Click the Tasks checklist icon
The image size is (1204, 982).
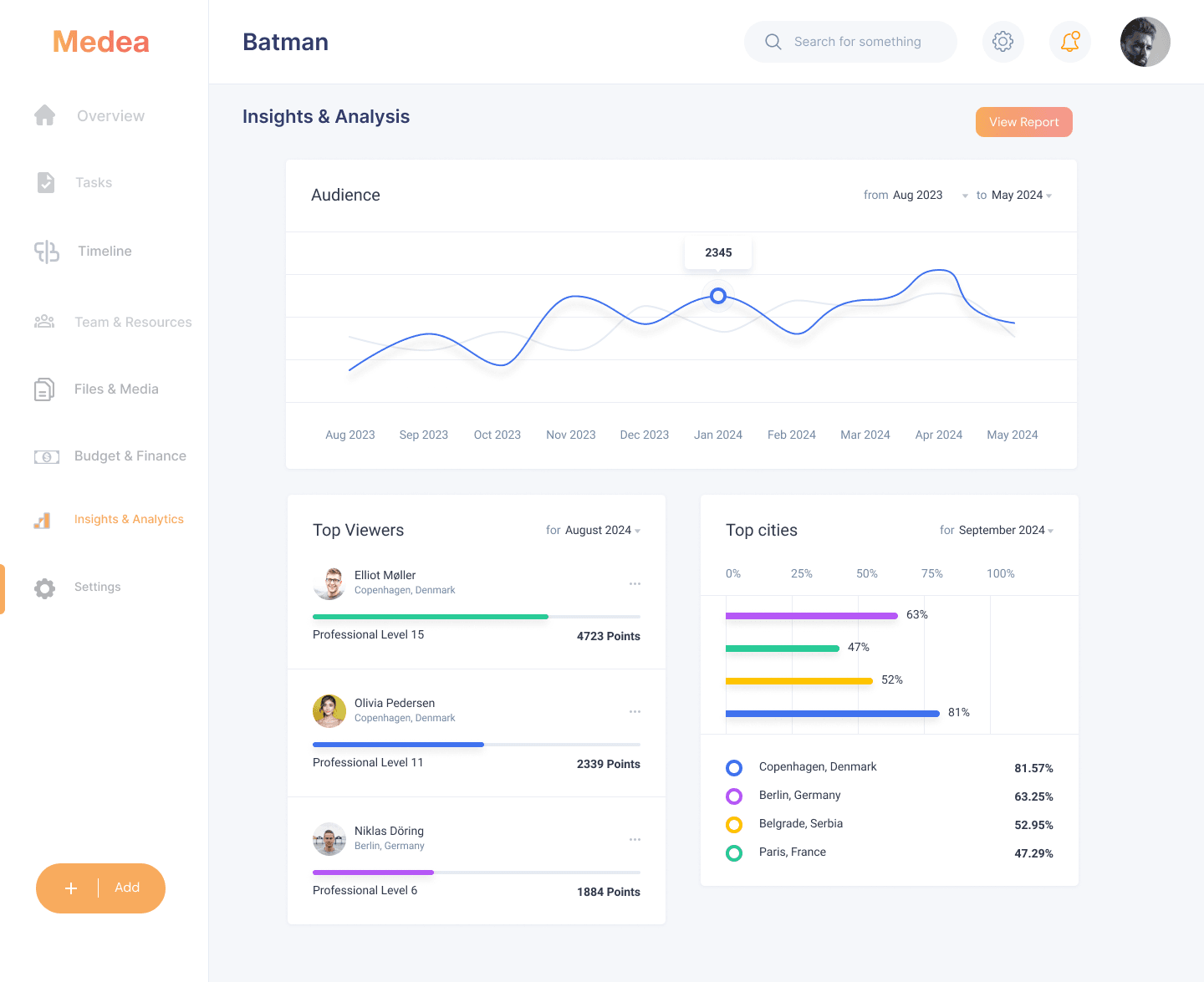point(46,182)
